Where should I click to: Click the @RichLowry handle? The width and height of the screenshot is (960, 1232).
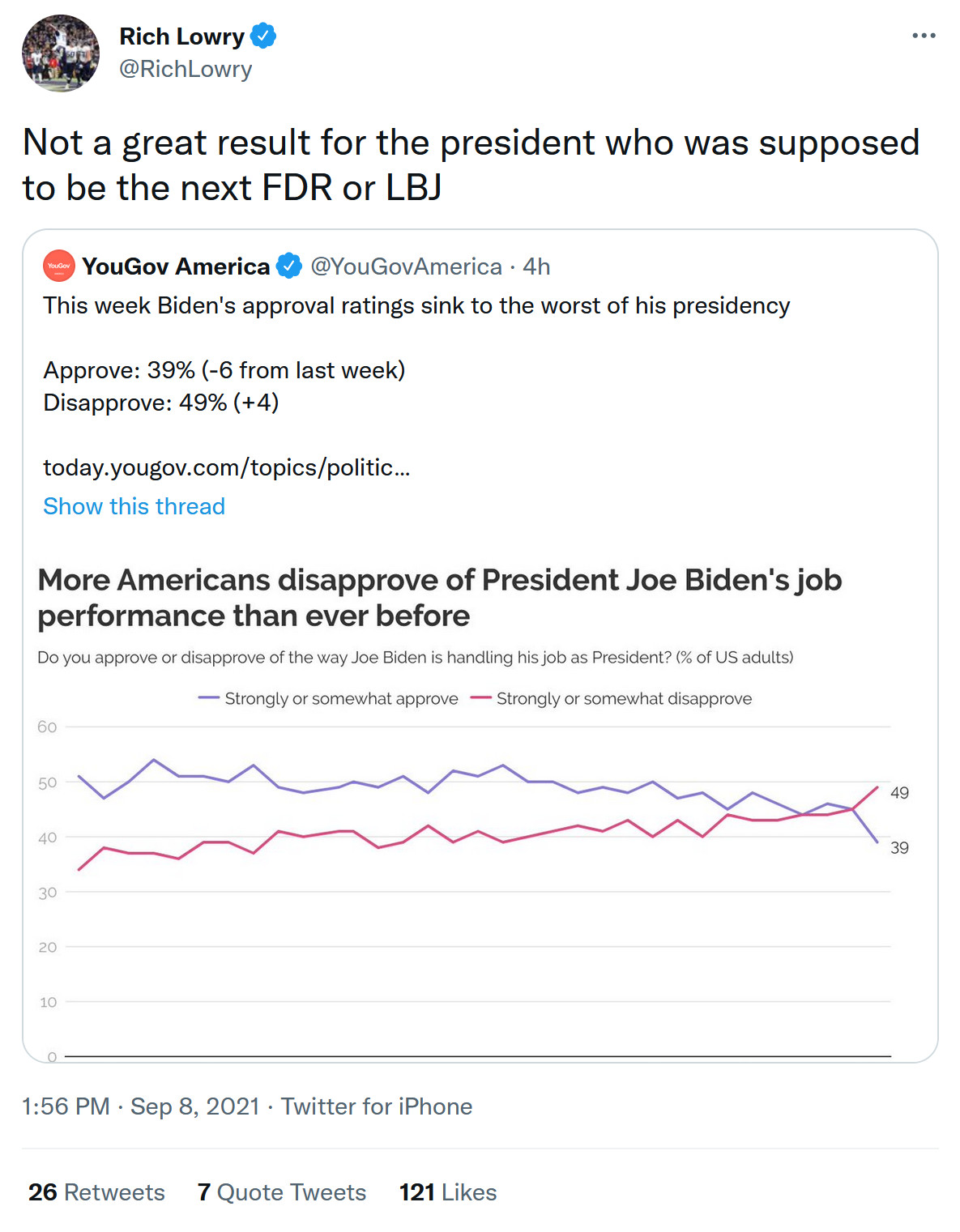[186, 70]
